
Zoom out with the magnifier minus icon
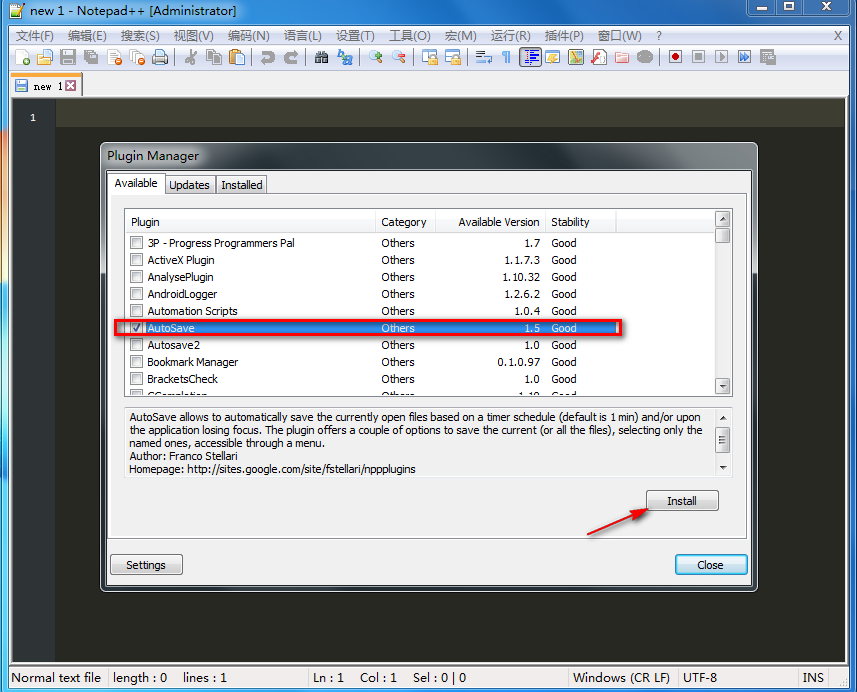[x=398, y=57]
